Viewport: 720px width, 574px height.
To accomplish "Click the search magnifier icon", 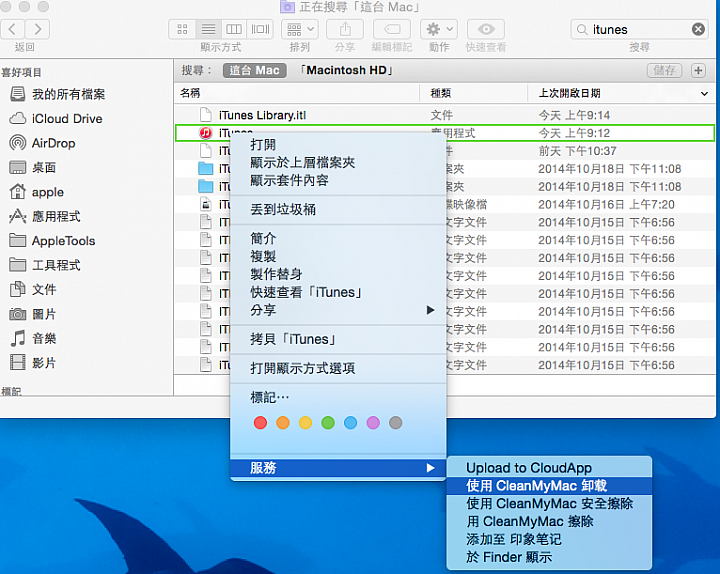I will coord(582,30).
